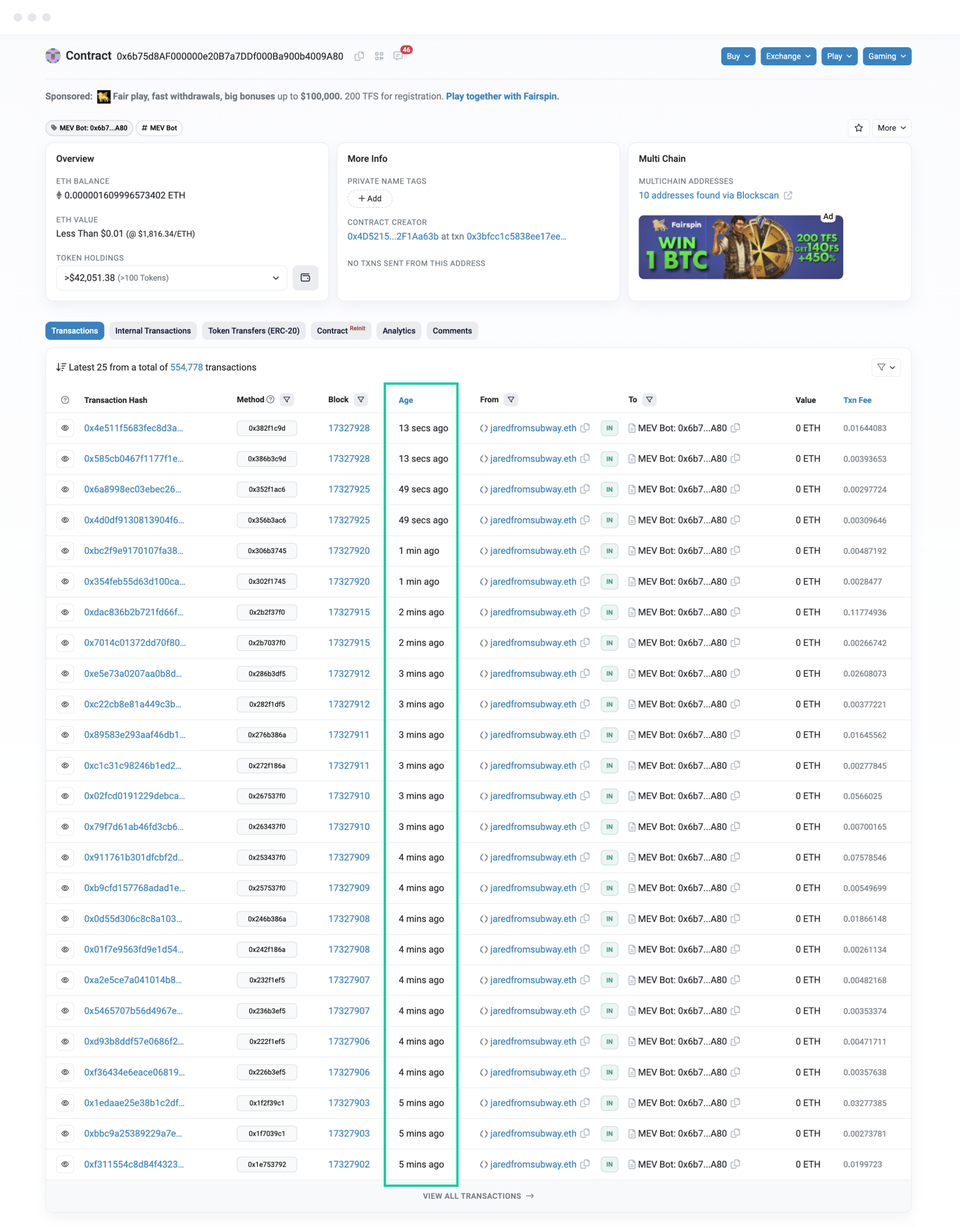Open the Analytics tab
This screenshot has height=1232, width=960.
398,331
